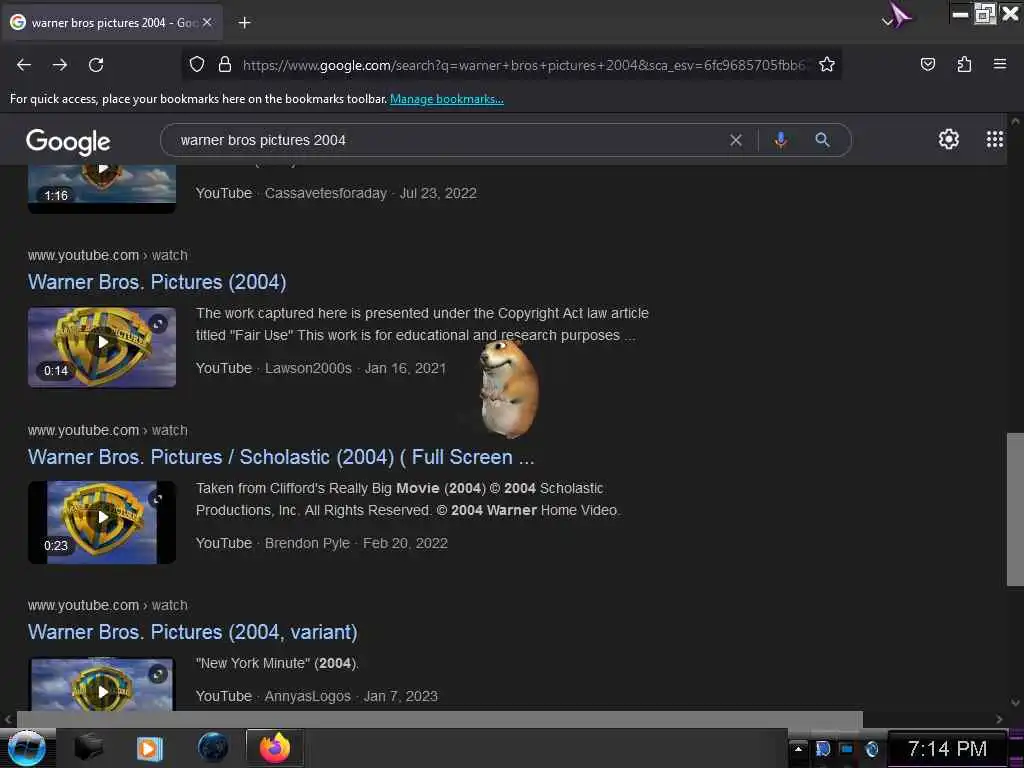Open the Save to Pocket icon
This screenshot has width=1024, height=768.
pyautogui.click(x=927, y=64)
